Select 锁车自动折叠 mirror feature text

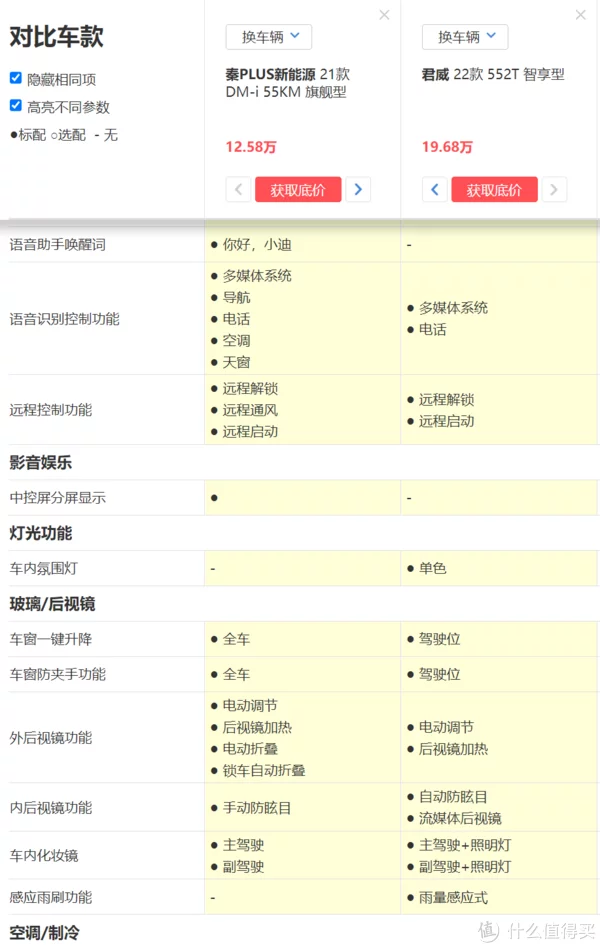click(x=264, y=770)
